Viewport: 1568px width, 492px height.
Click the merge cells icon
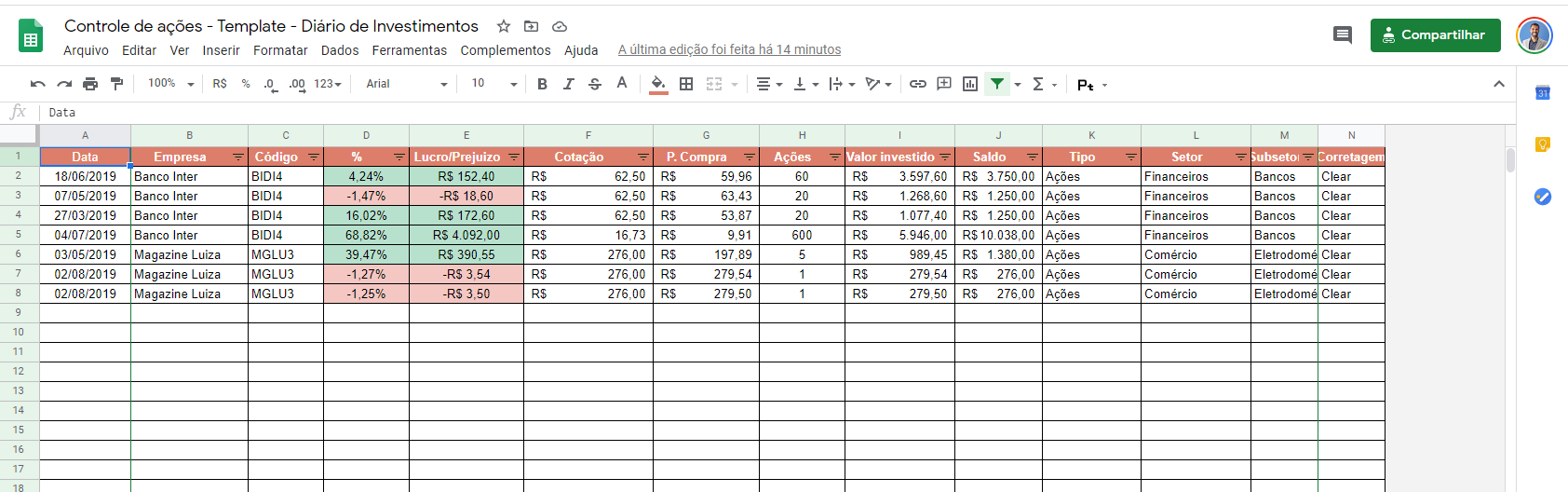[x=714, y=84]
